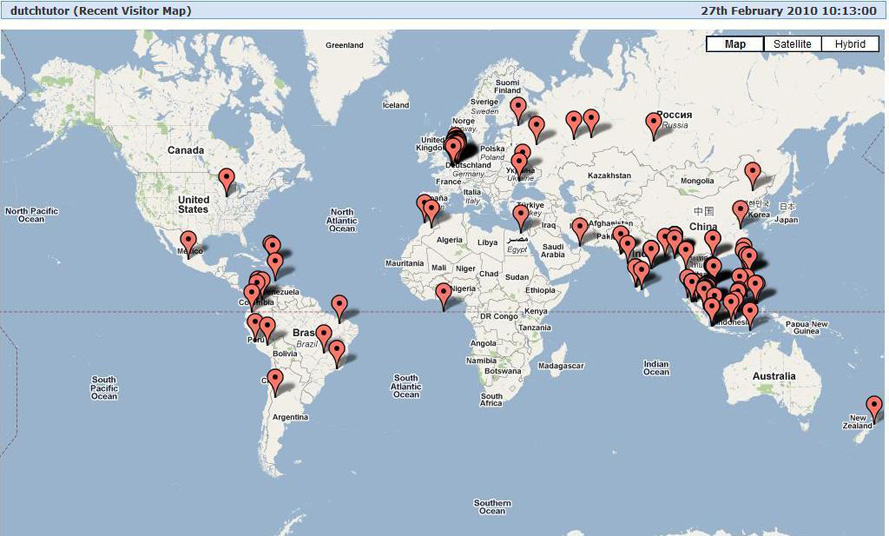
Task: Click the visitor pin in Egypt
Action: click(520, 218)
